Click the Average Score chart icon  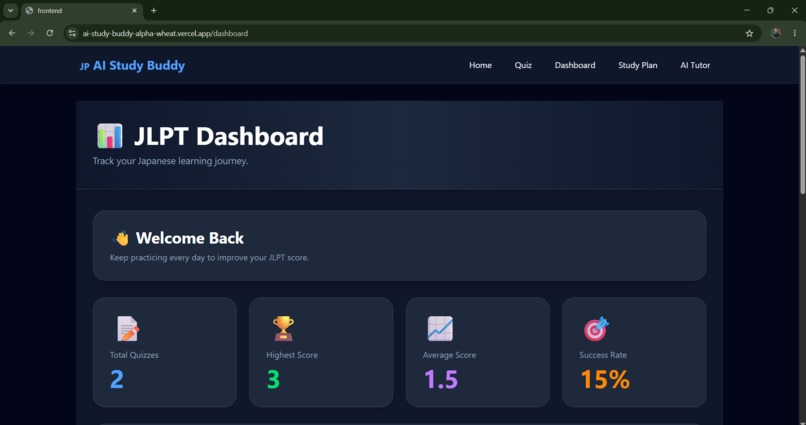click(x=440, y=328)
